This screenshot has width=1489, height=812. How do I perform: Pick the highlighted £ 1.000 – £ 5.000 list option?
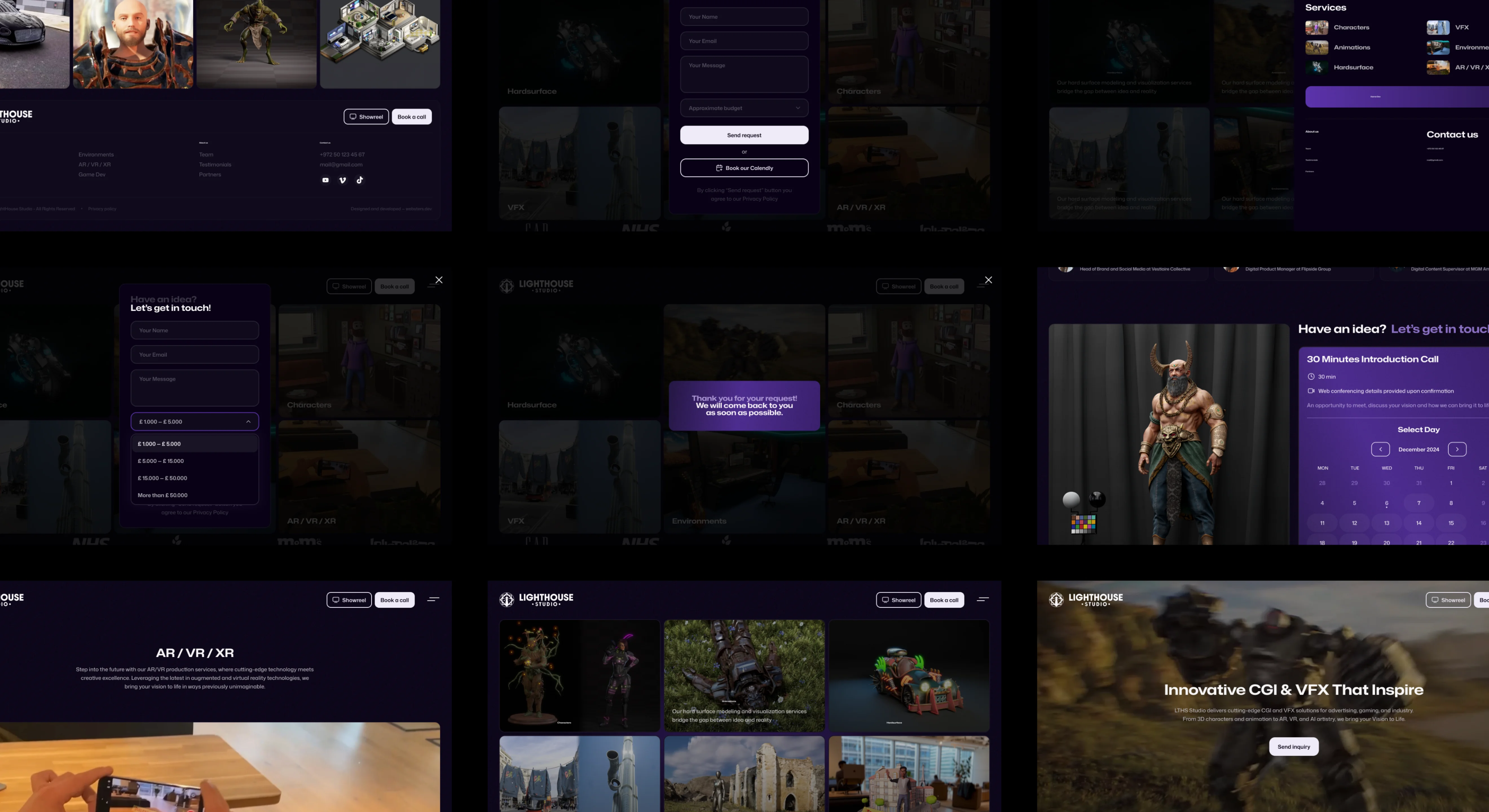195,444
